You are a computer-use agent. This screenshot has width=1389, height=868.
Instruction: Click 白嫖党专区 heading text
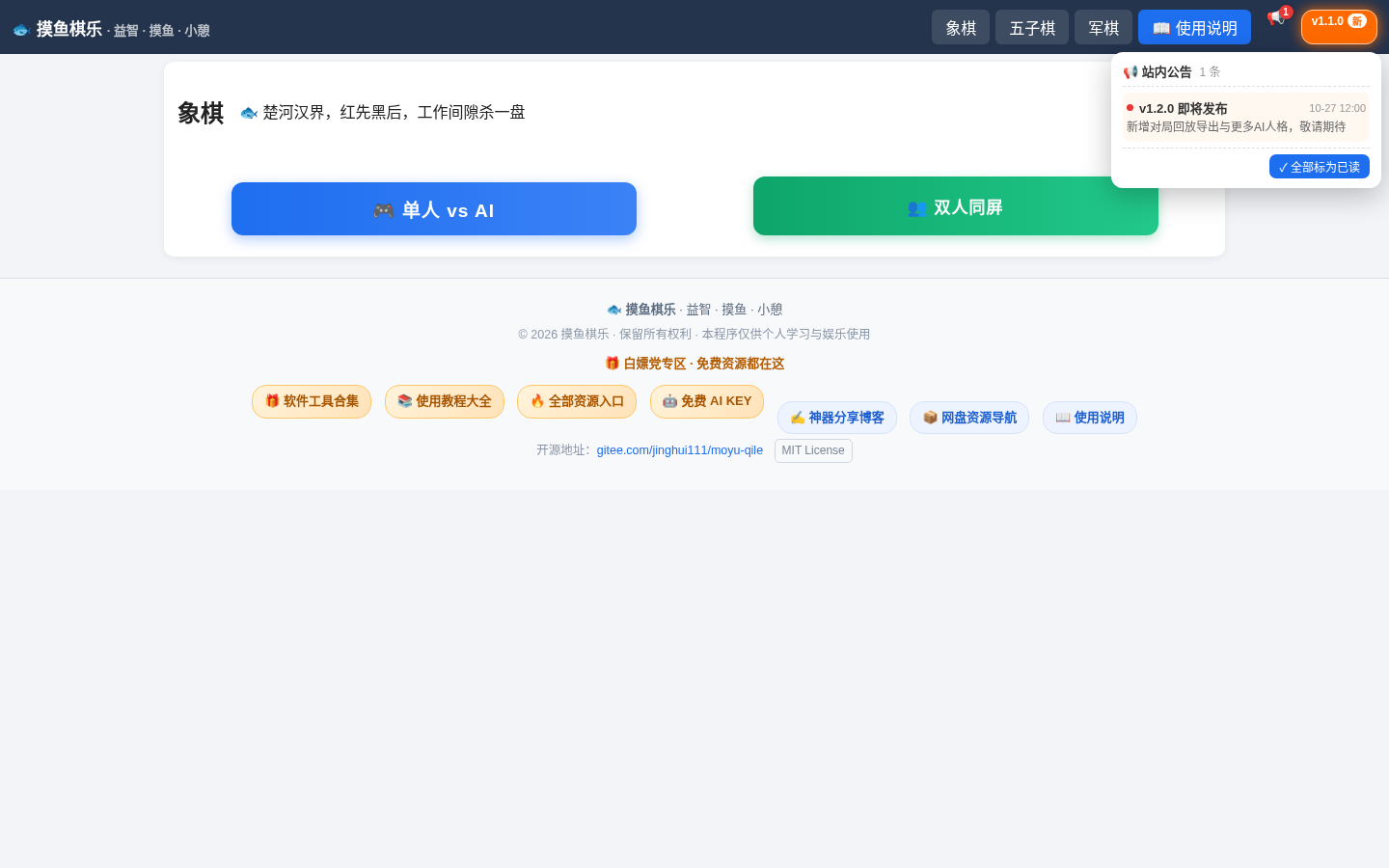tap(694, 364)
